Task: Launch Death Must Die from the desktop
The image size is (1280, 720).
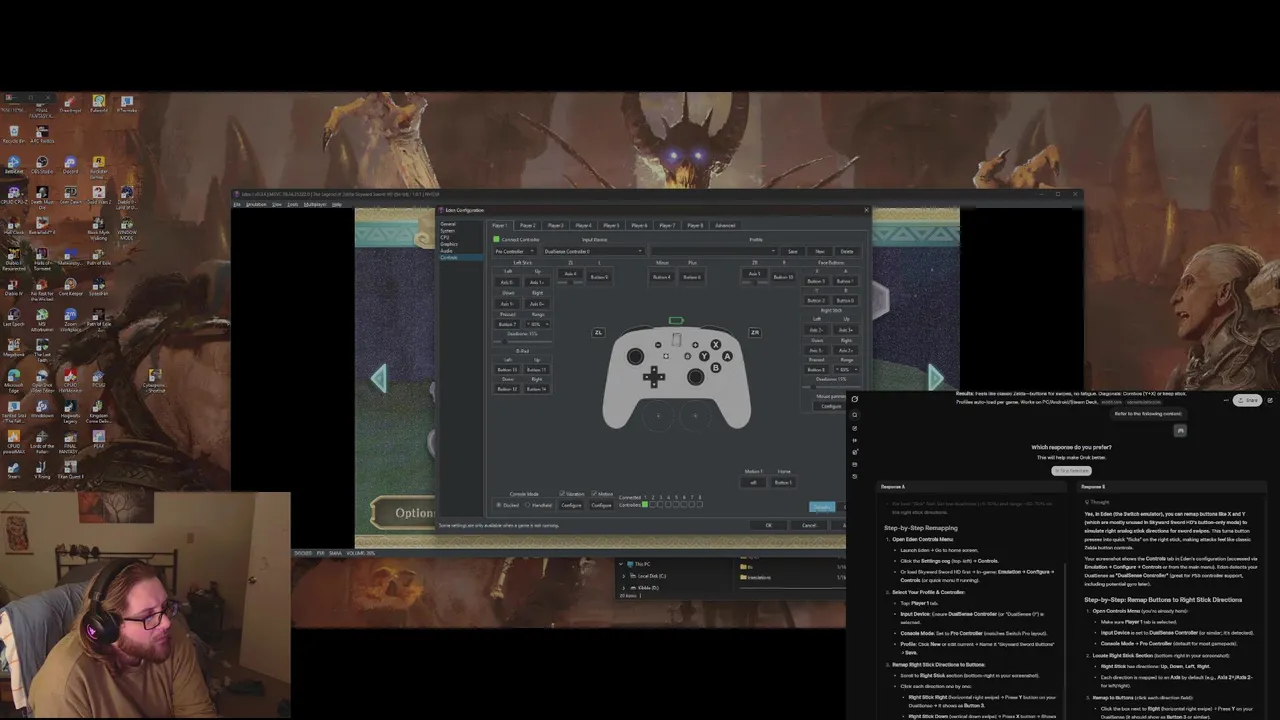Action: click(42, 196)
